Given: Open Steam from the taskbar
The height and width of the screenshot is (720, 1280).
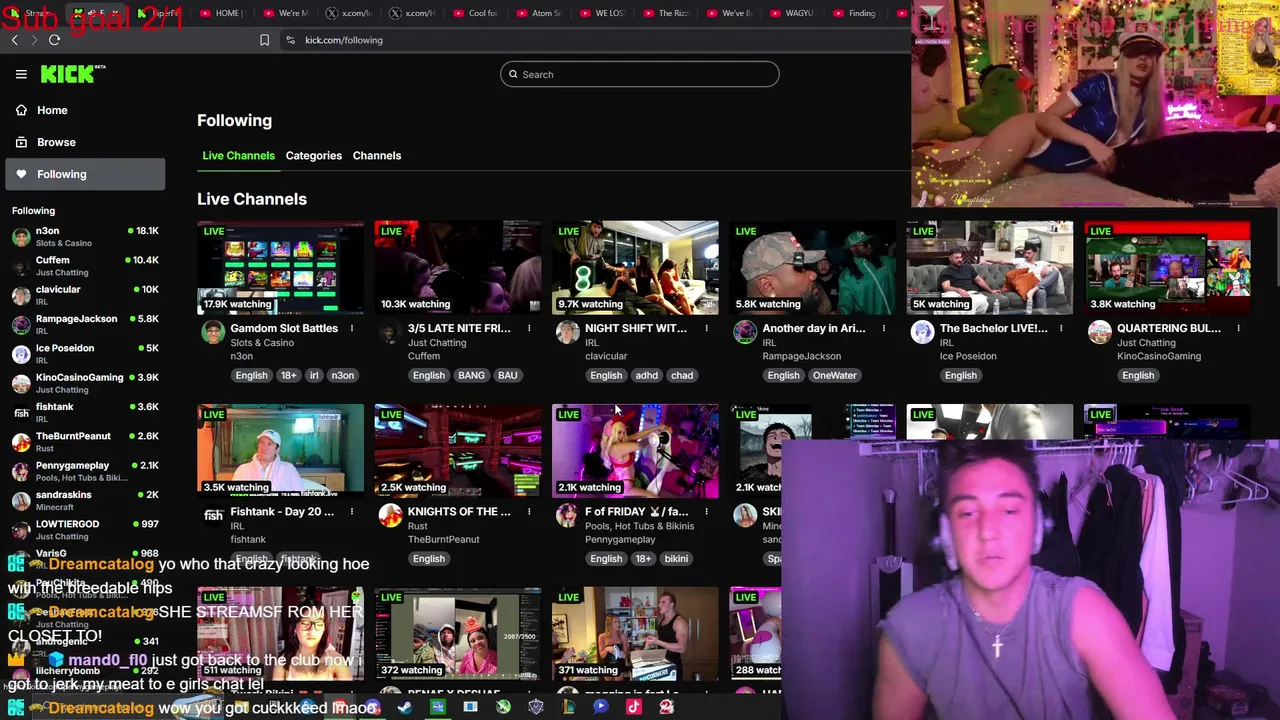Looking at the screenshot, I should (x=405, y=707).
